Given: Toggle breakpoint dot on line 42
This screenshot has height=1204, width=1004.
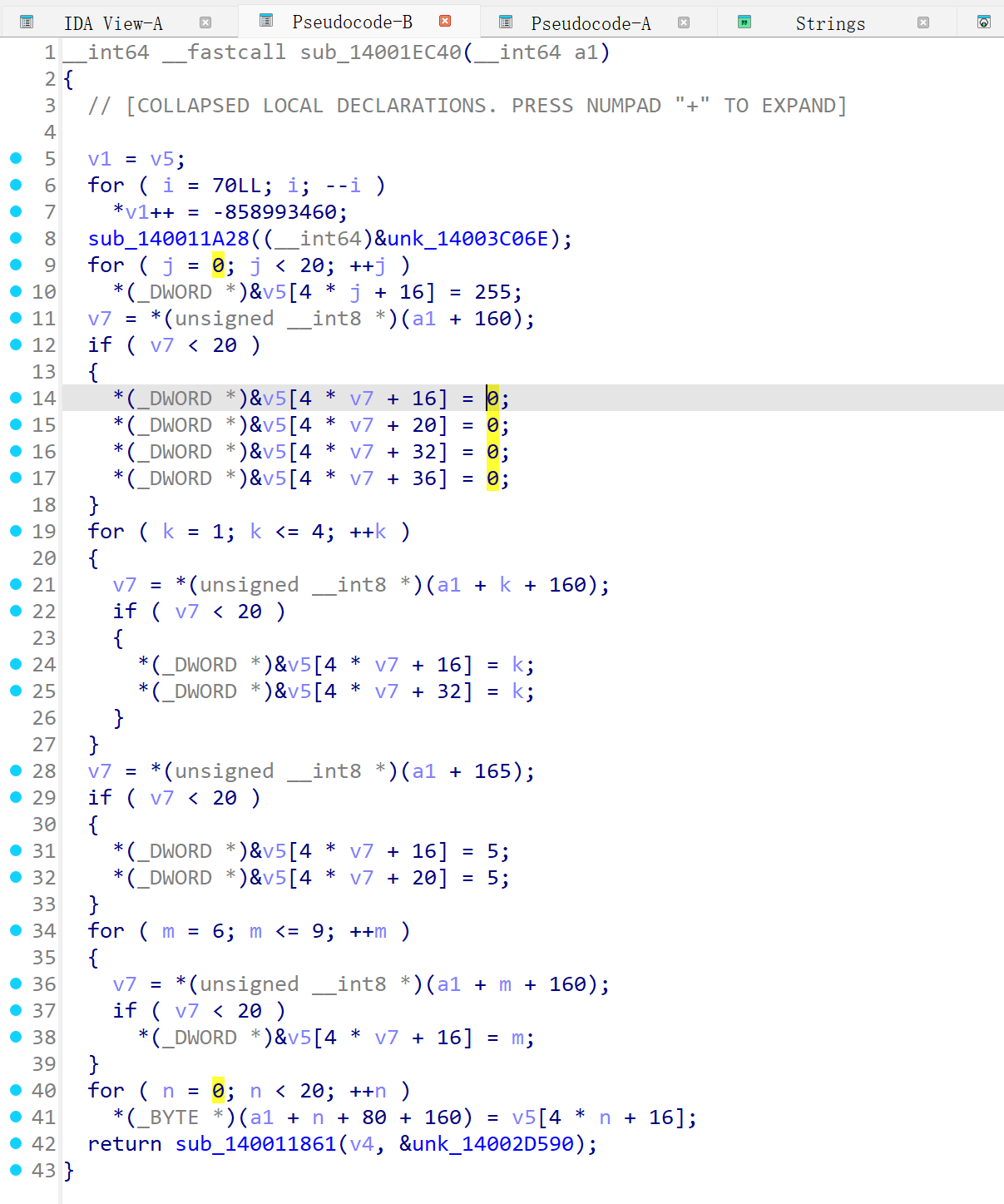Looking at the screenshot, I should [16, 1144].
